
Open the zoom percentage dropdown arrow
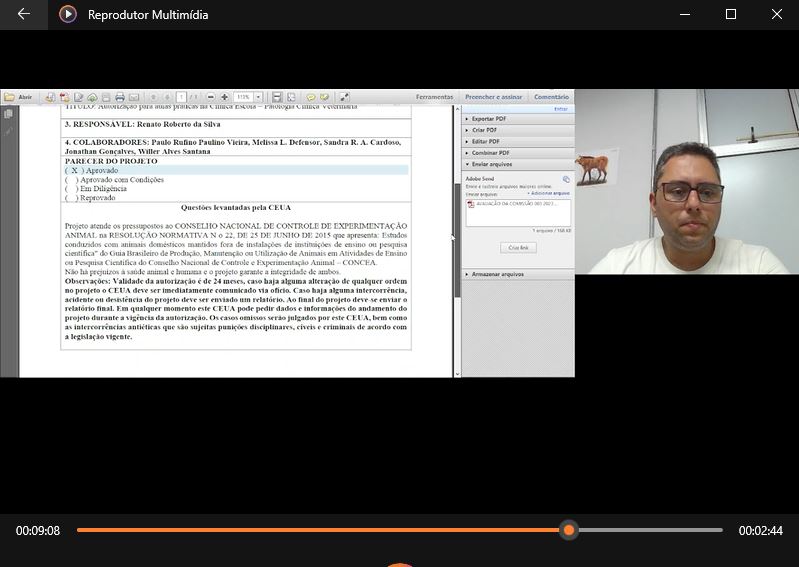click(x=258, y=97)
